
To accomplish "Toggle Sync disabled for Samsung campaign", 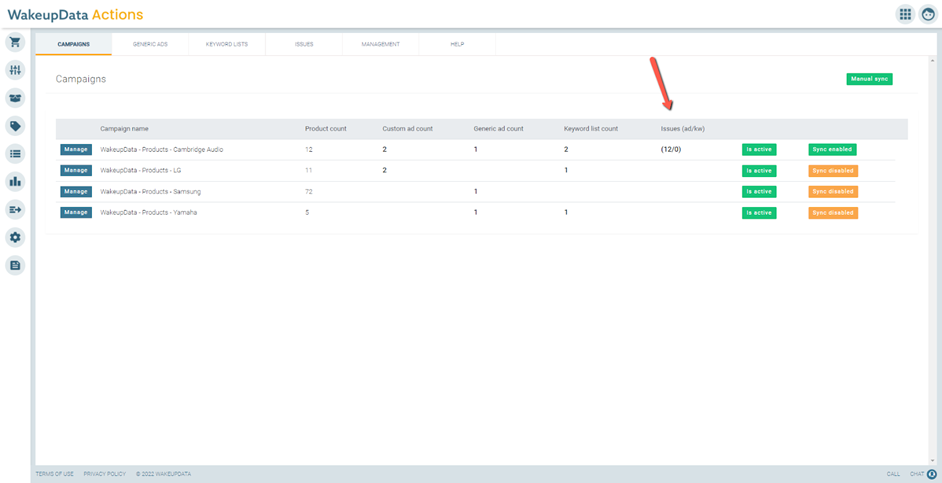I will pos(833,192).
